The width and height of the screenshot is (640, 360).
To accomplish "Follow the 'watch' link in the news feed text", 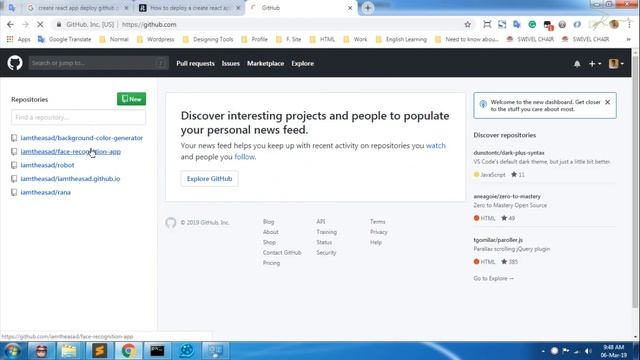I will tap(436, 145).
